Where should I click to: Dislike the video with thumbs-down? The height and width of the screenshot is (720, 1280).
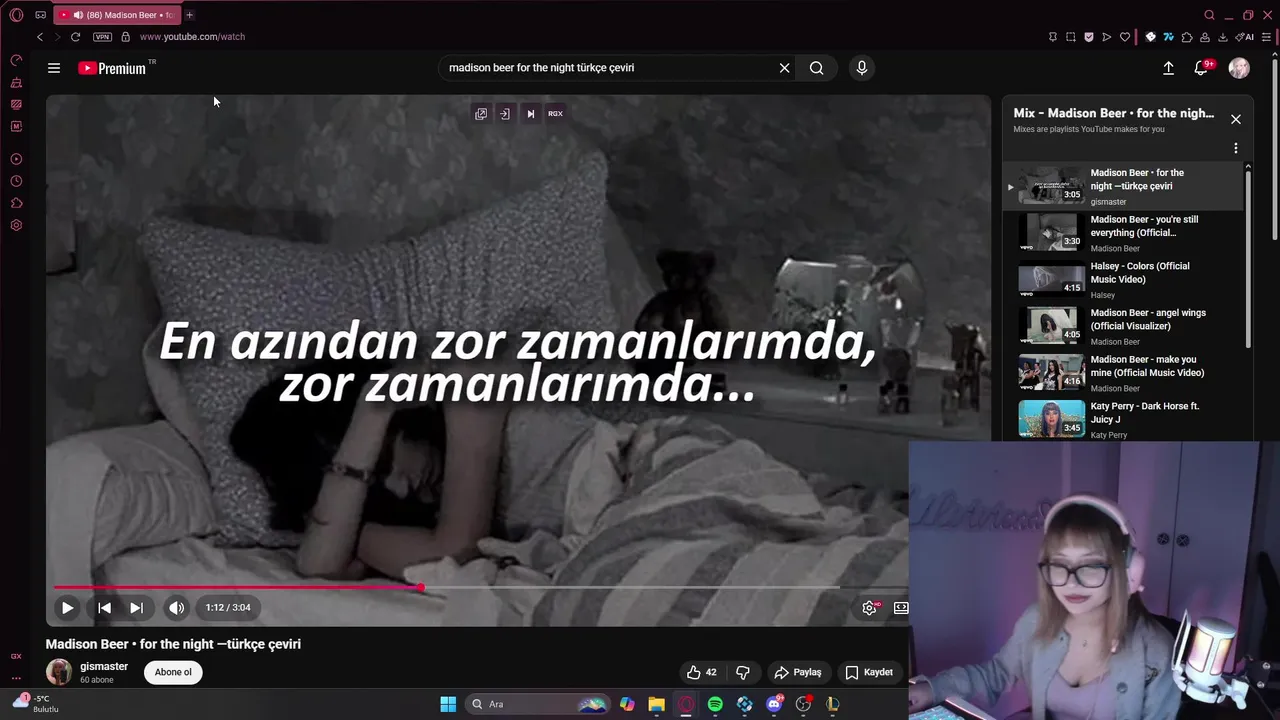click(x=742, y=672)
